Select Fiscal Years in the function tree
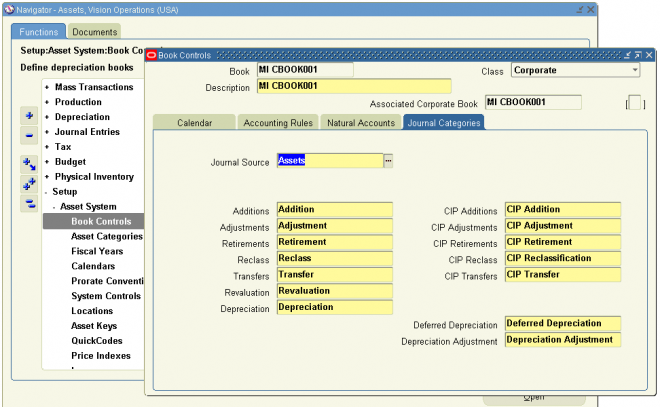Image resolution: width=660 pixels, height=407 pixels. click(x=97, y=251)
